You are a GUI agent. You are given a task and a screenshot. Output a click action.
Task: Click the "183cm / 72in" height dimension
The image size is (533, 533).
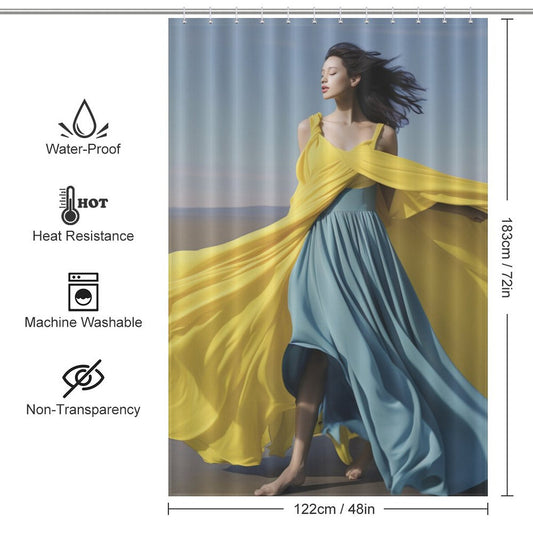pyautogui.click(x=507, y=258)
